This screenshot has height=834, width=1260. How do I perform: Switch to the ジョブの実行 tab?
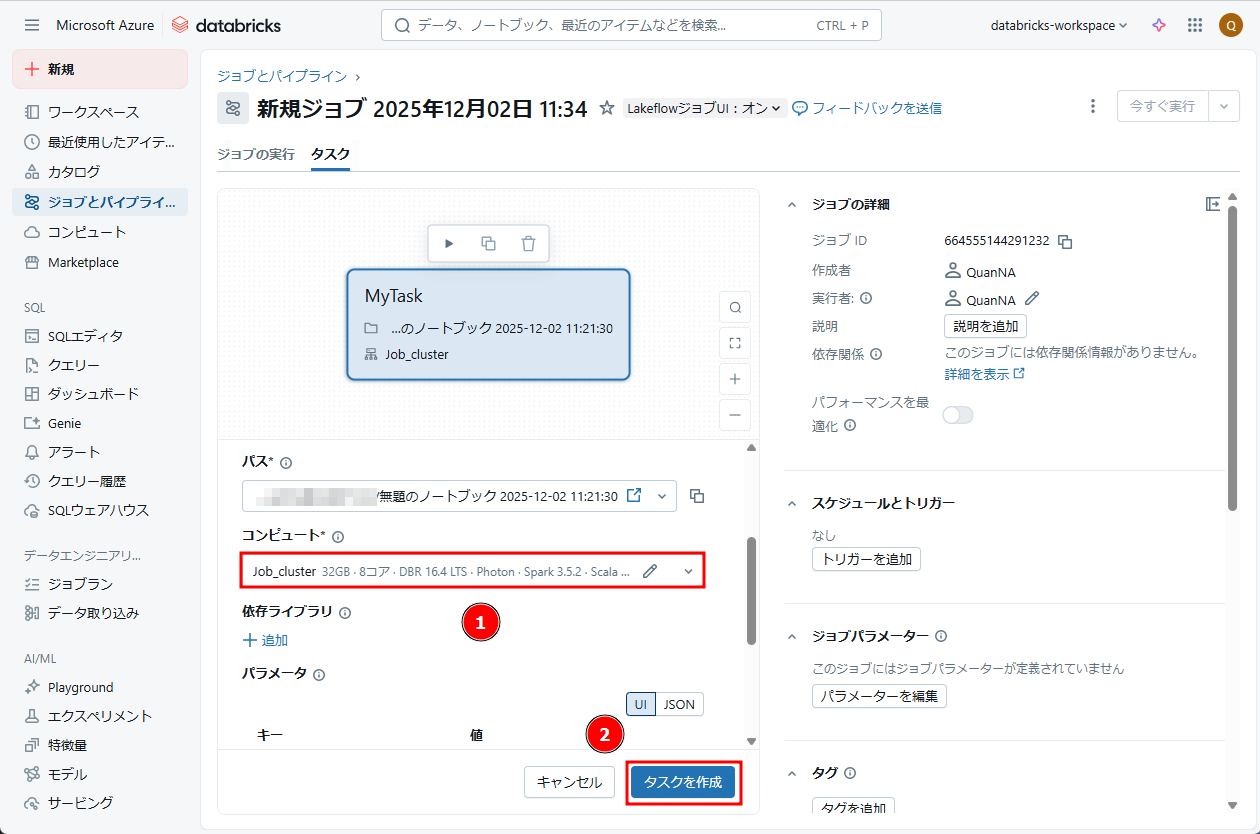(x=256, y=154)
